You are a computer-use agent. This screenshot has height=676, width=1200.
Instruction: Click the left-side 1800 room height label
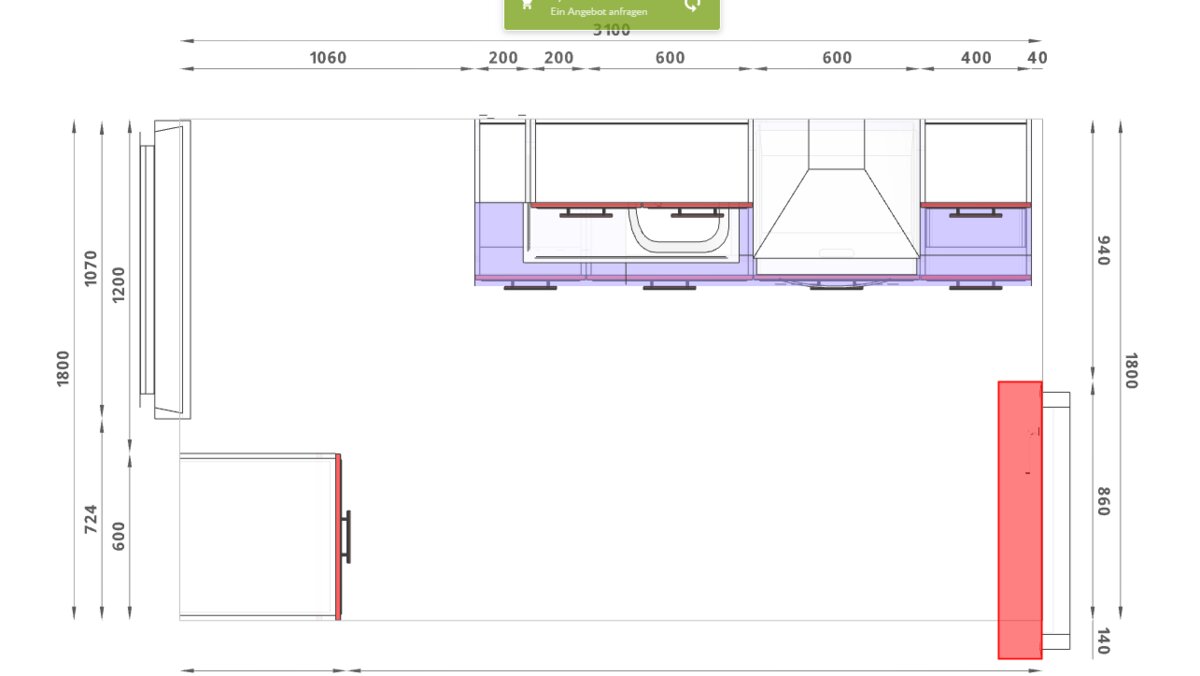63,368
